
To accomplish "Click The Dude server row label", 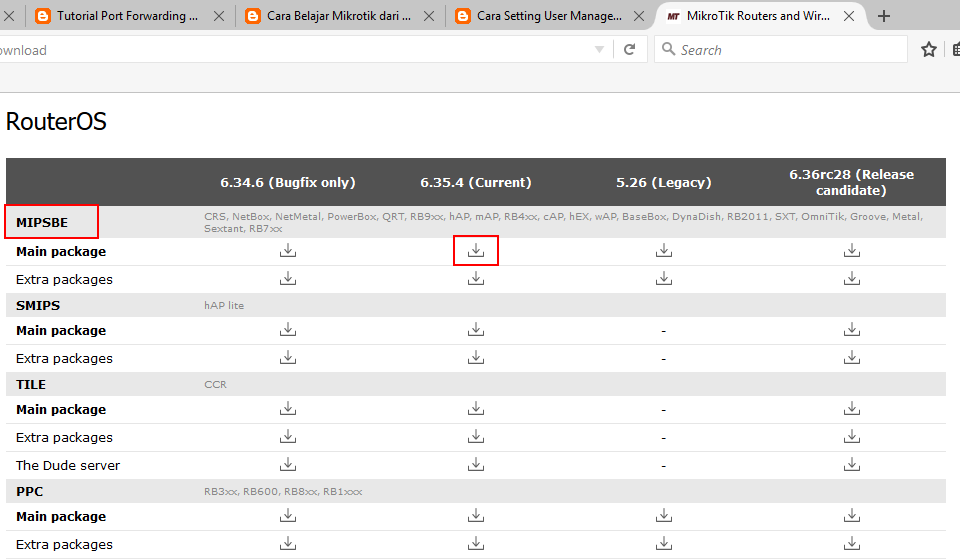I will tap(68, 465).
